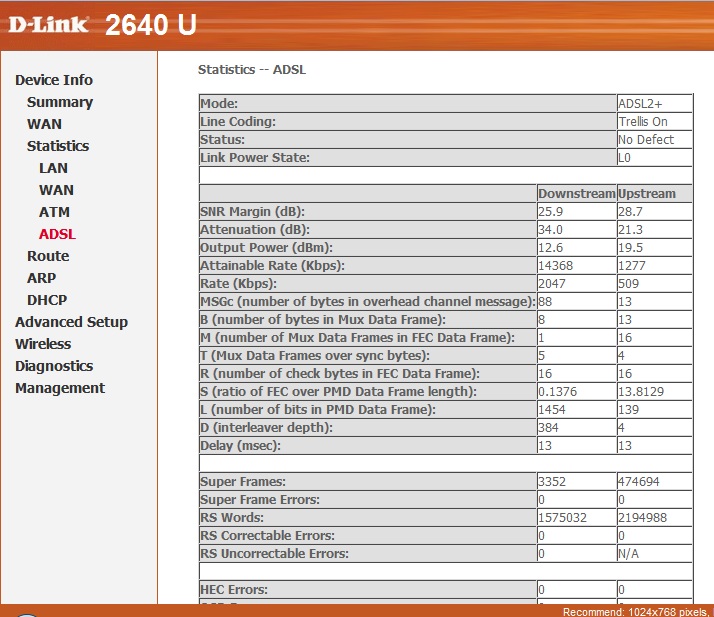The image size is (714, 617).
Task: Open the Statistics submenu
Action: (x=58, y=146)
